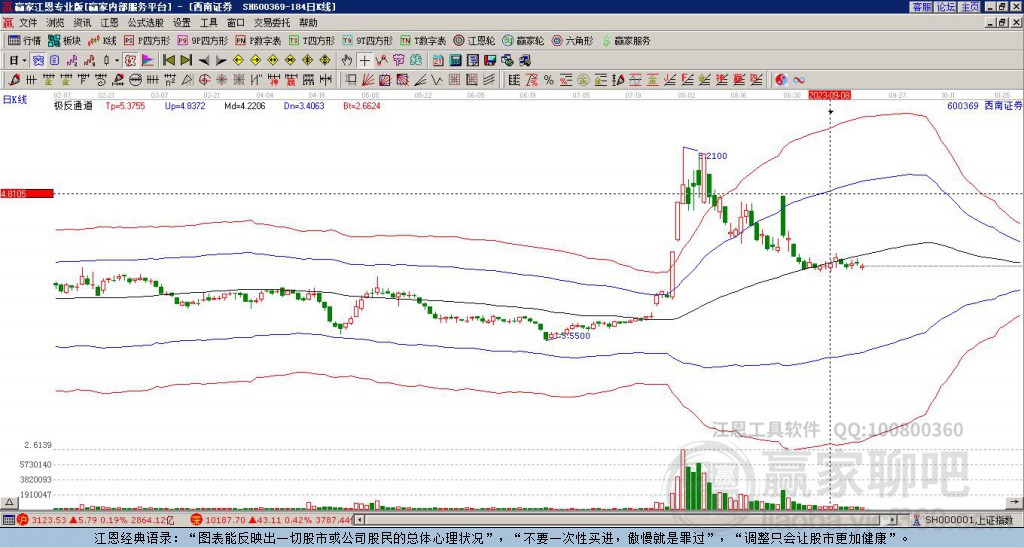Click the 行情 toolbar button
Screen dimensions: 1024x548
24,40
